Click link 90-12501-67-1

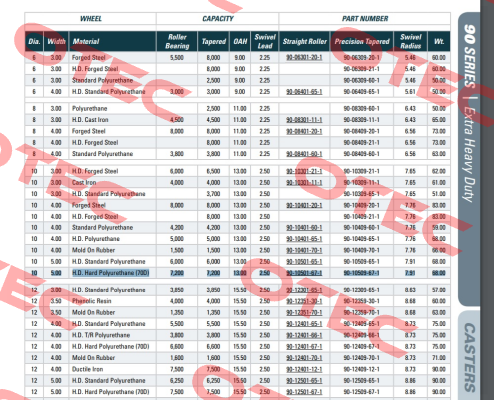(x=304, y=392)
